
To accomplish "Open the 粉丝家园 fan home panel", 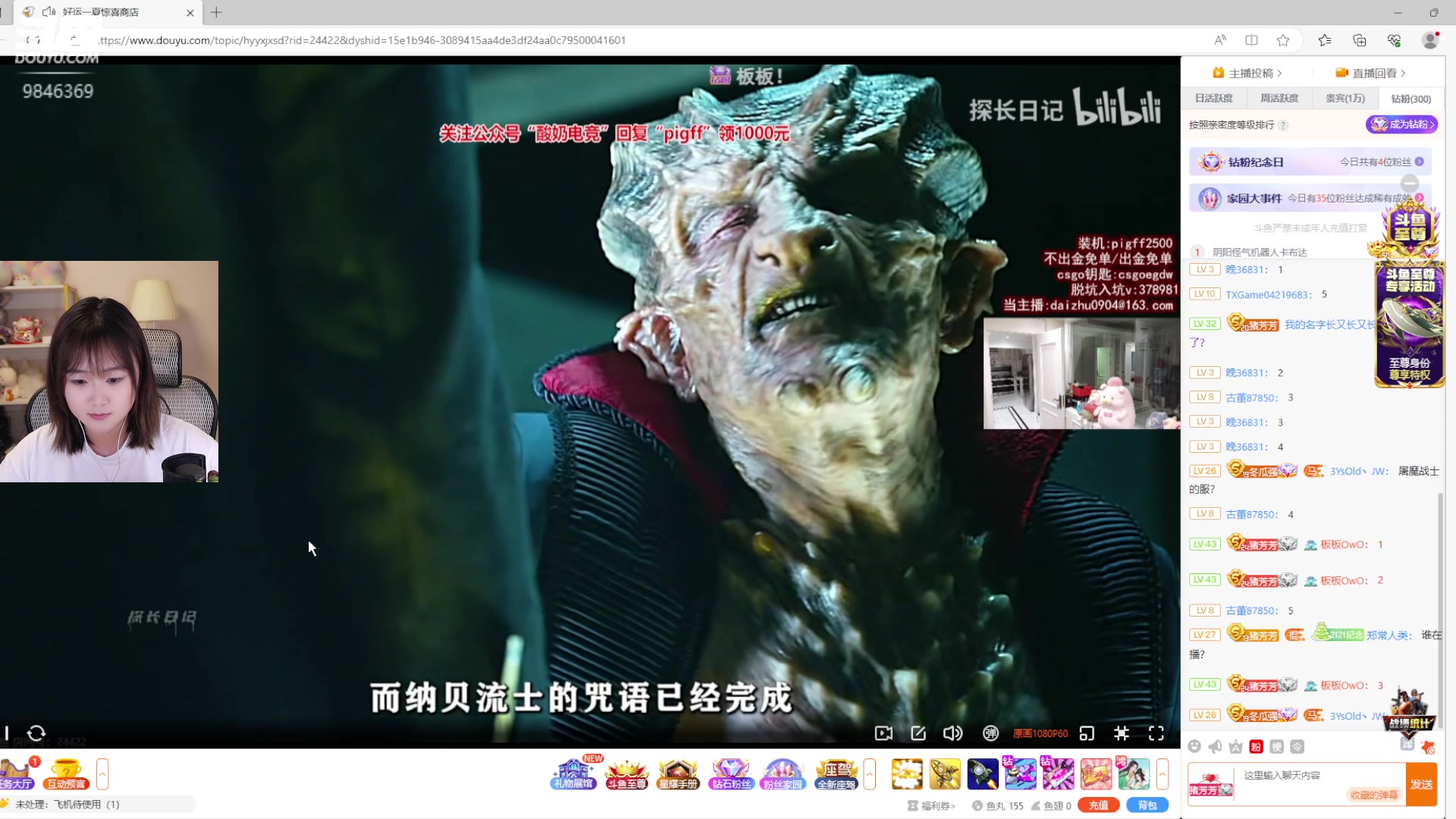I will [783, 777].
